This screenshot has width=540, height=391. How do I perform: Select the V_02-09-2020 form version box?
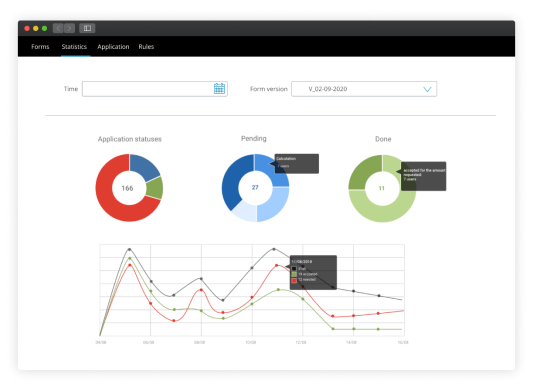(364, 89)
